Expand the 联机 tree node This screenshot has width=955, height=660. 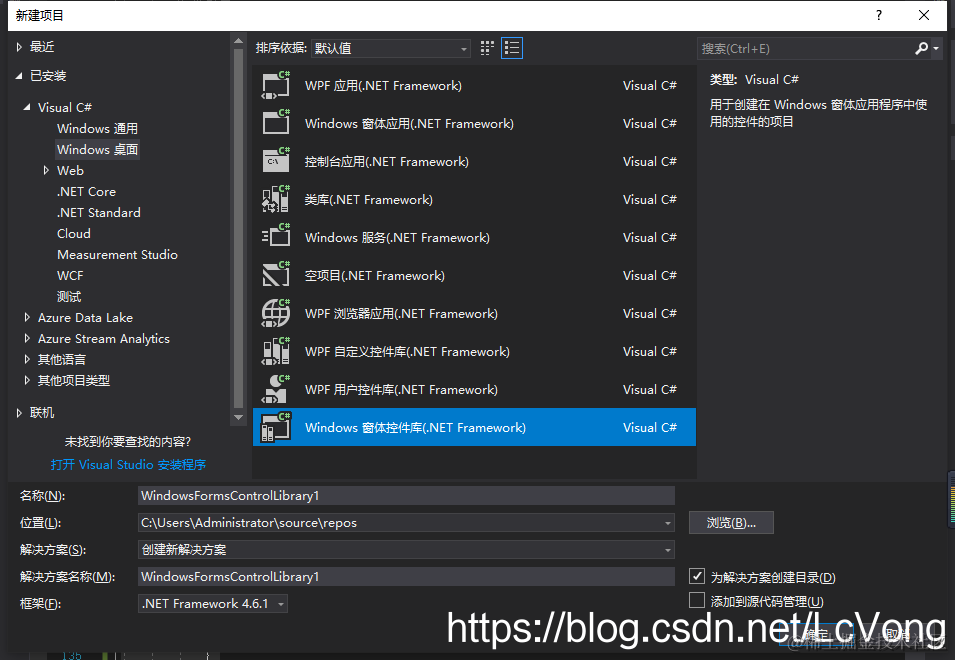(x=19, y=413)
